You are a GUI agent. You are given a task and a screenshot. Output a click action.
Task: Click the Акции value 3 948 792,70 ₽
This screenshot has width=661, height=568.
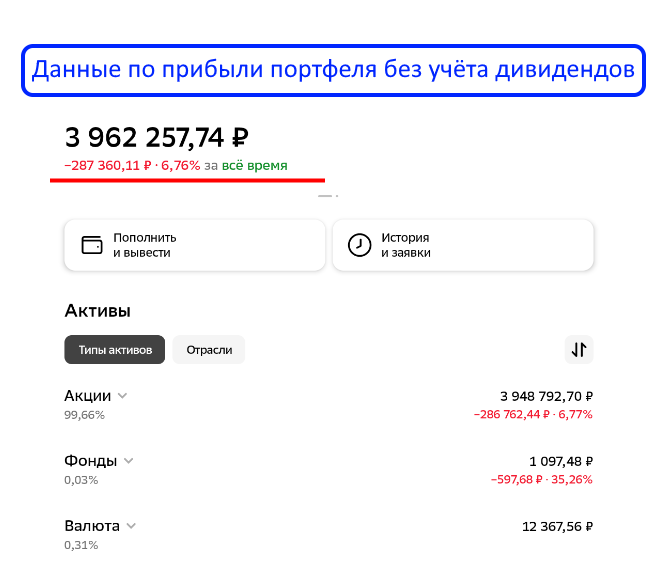tap(546, 396)
